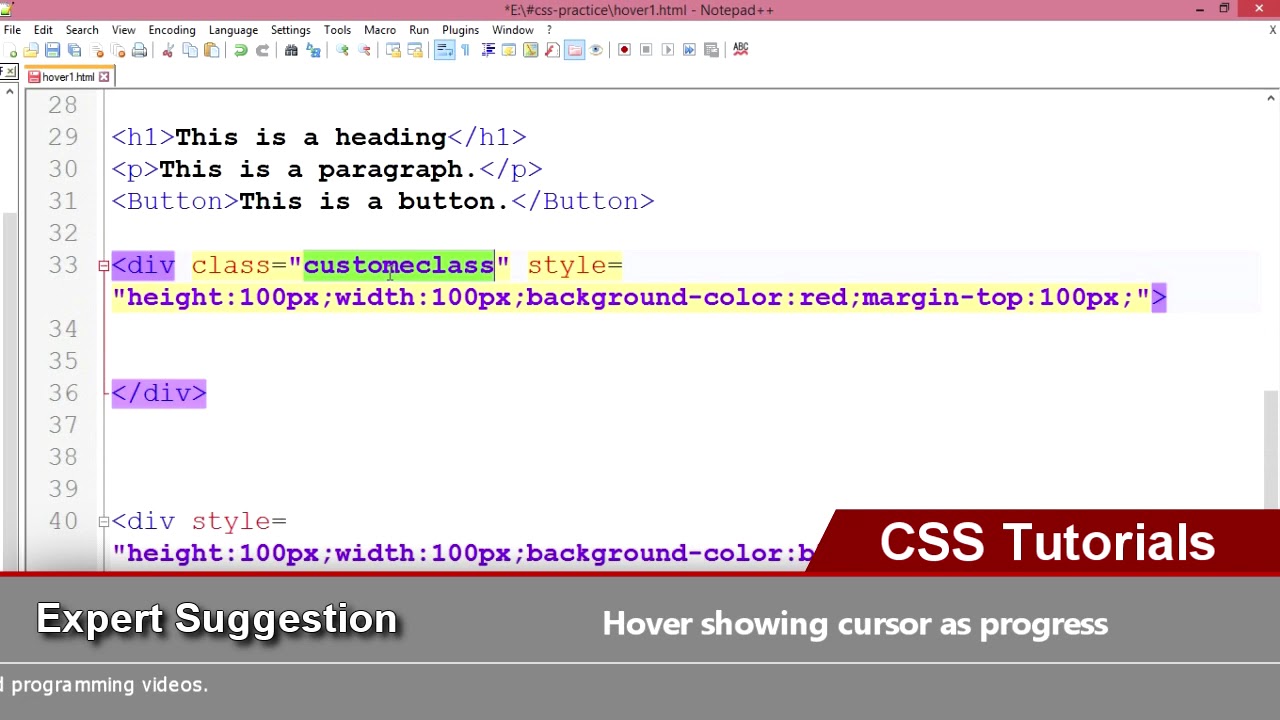Viewport: 1280px width, 720px height.
Task: Toggle the Function List icon
Action: coord(552,49)
